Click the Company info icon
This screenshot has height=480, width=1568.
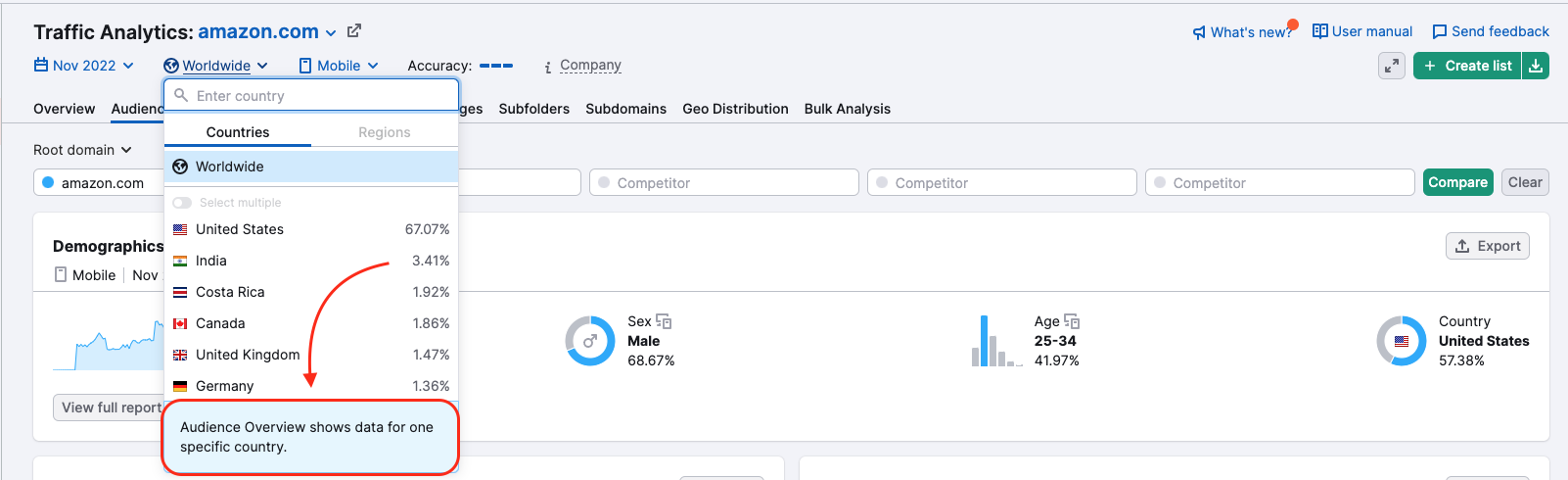pyautogui.click(x=548, y=67)
